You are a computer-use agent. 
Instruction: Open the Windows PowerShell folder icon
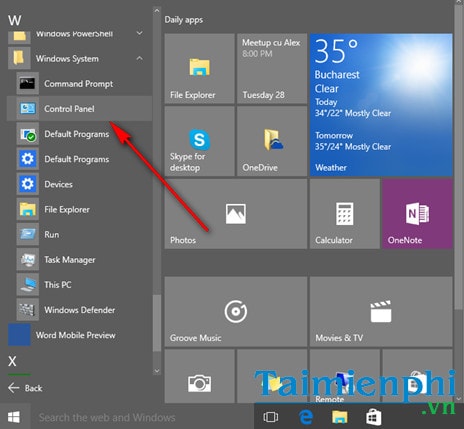tap(19, 37)
